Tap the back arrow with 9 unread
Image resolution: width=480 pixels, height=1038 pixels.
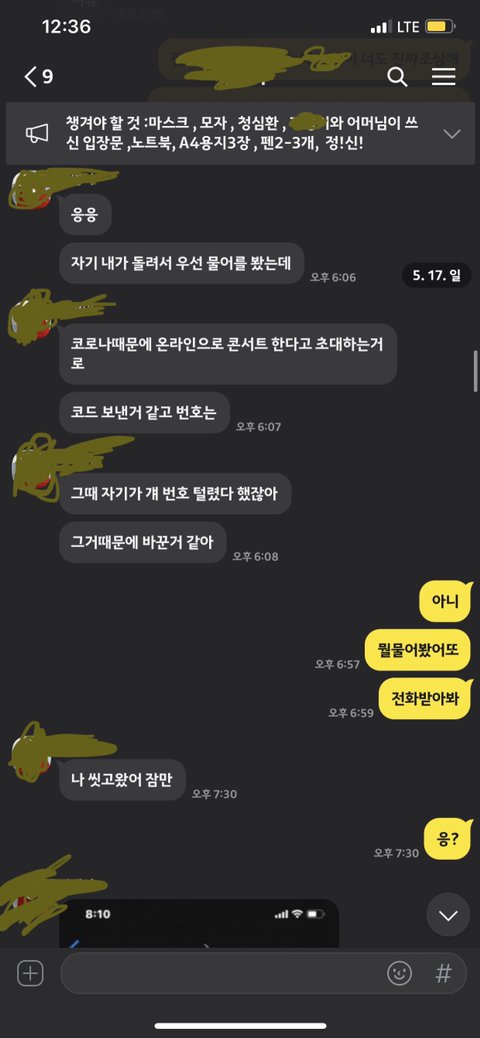38,77
